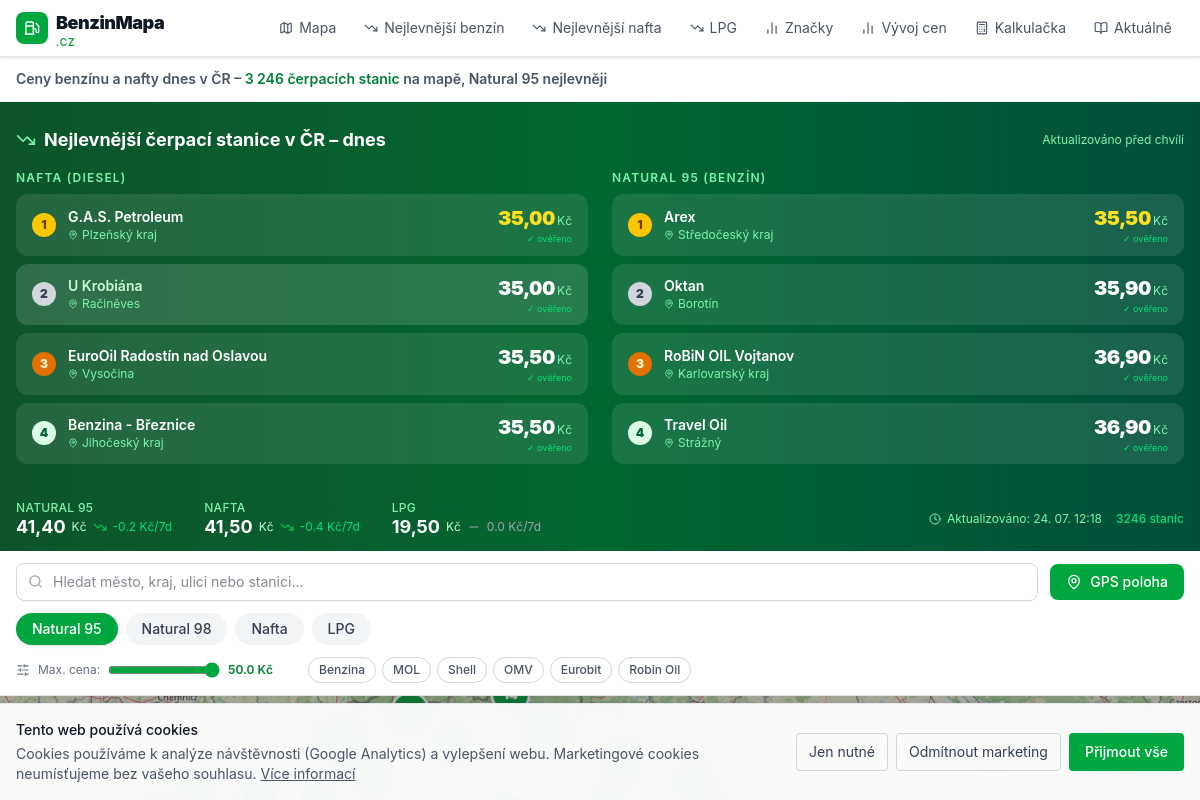Click rank 2 badge of Oktan

(x=640, y=294)
